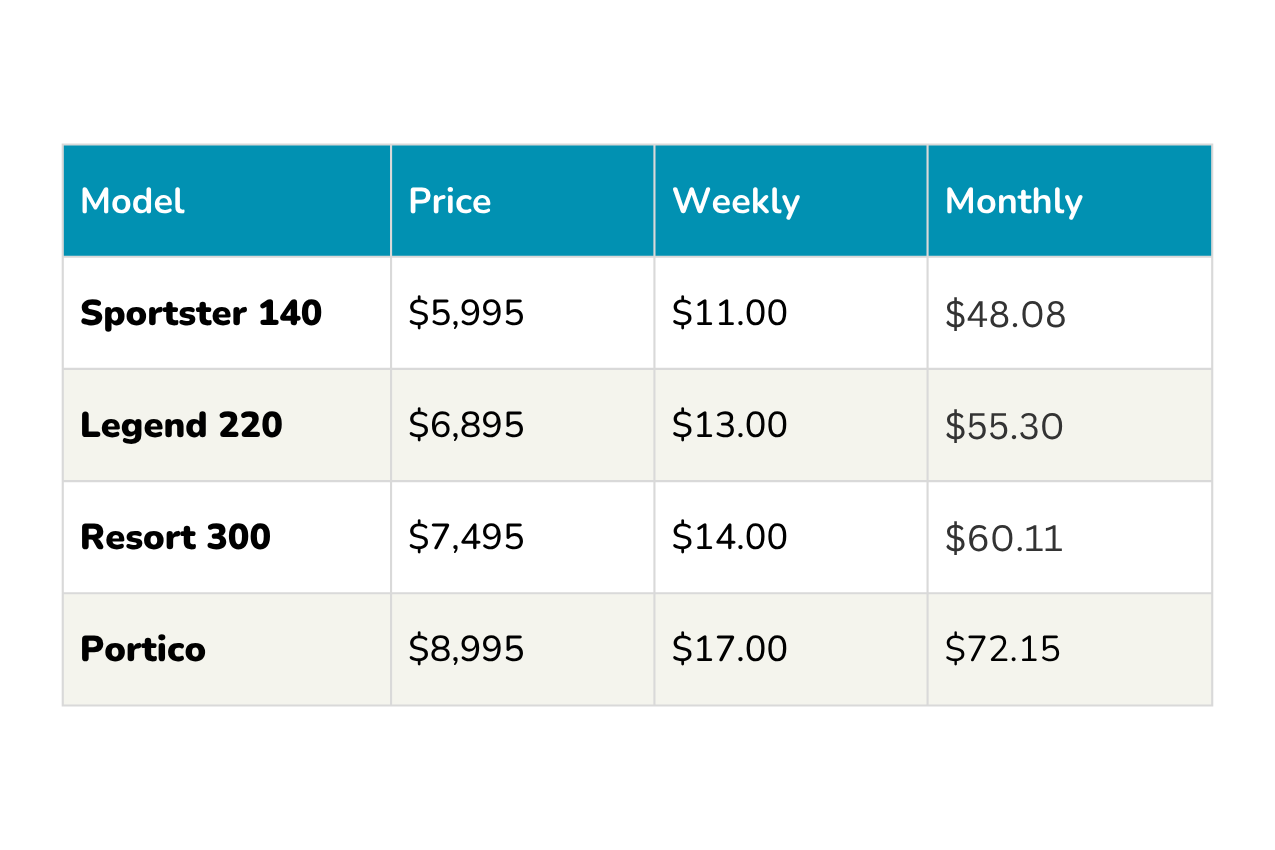Click the Resort 300 model name
The width and height of the screenshot is (1275, 850).
click(175, 537)
